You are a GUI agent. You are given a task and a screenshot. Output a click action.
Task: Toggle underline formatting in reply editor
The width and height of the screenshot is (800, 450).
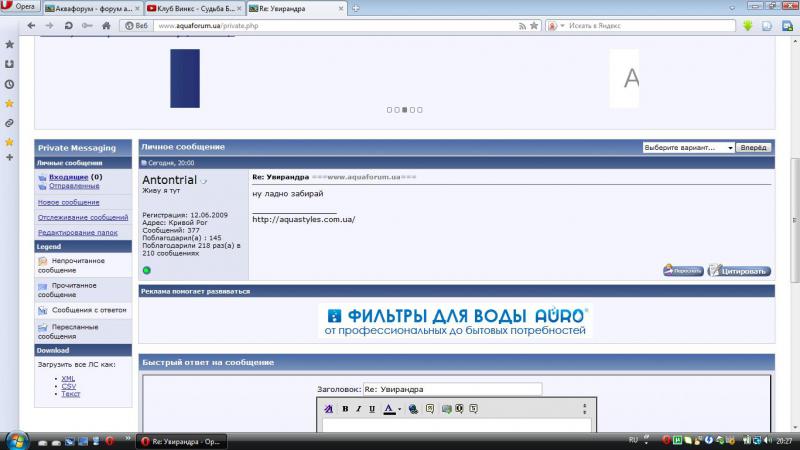372,409
